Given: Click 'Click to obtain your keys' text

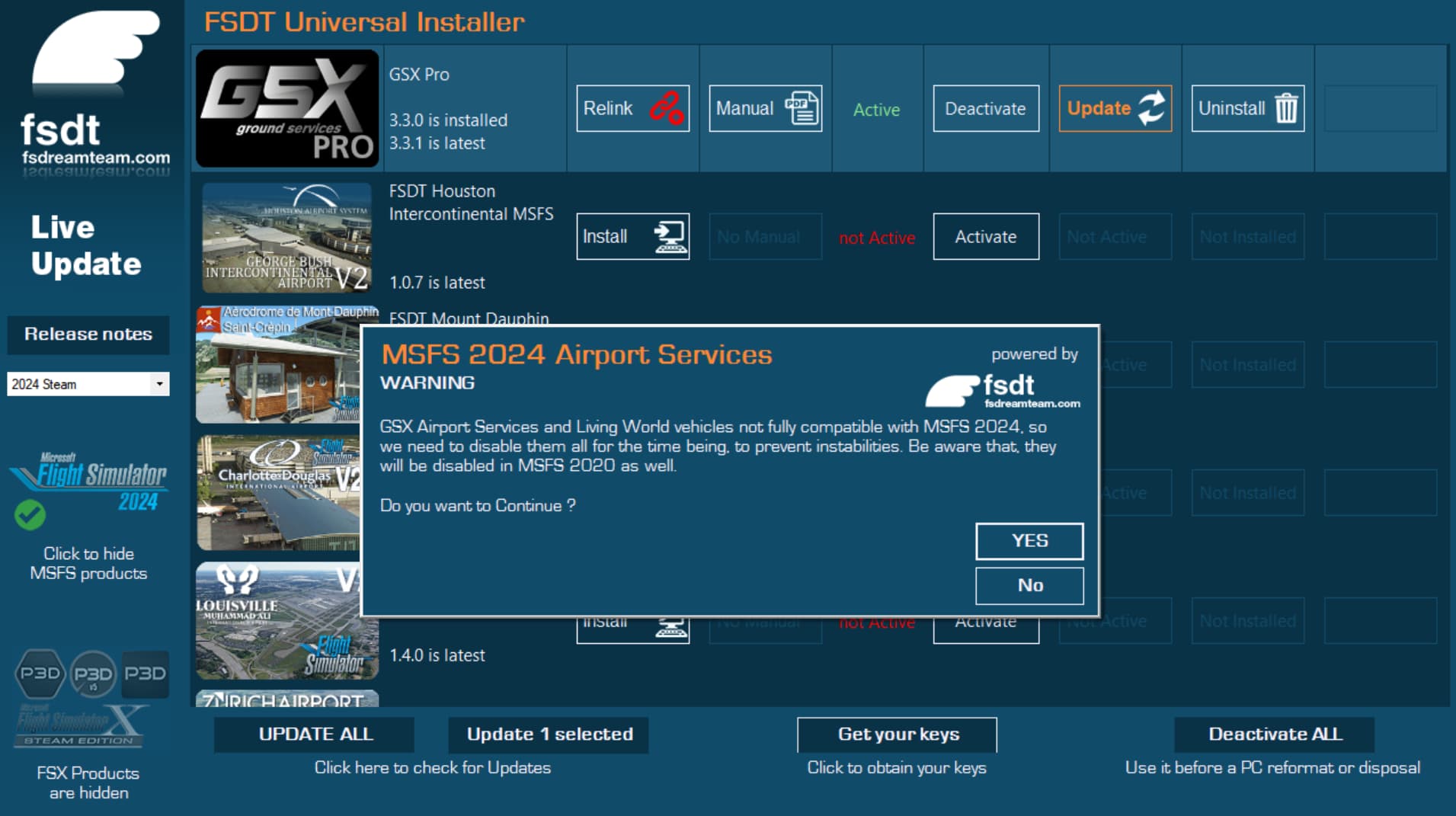Looking at the screenshot, I should point(897,767).
